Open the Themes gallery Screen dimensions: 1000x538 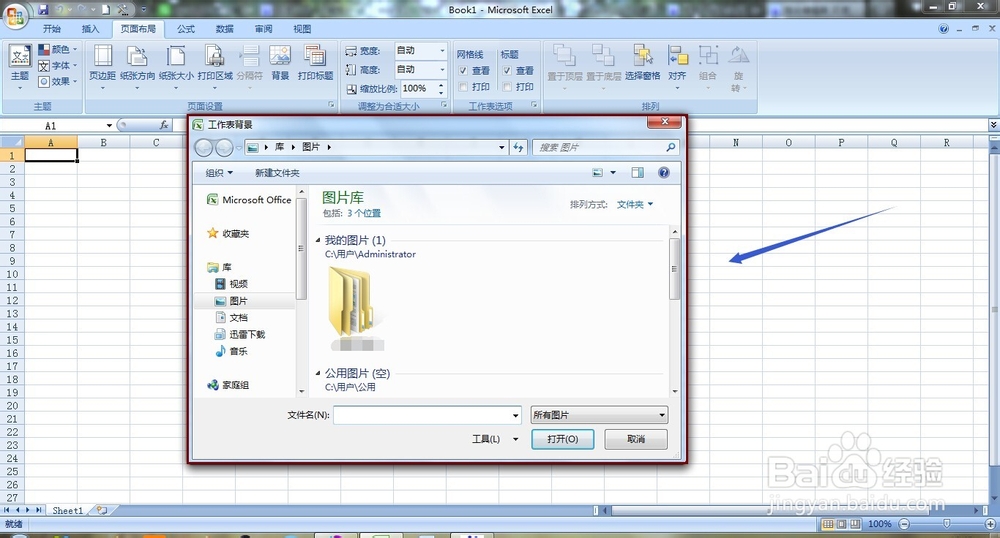tap(20, 68)
